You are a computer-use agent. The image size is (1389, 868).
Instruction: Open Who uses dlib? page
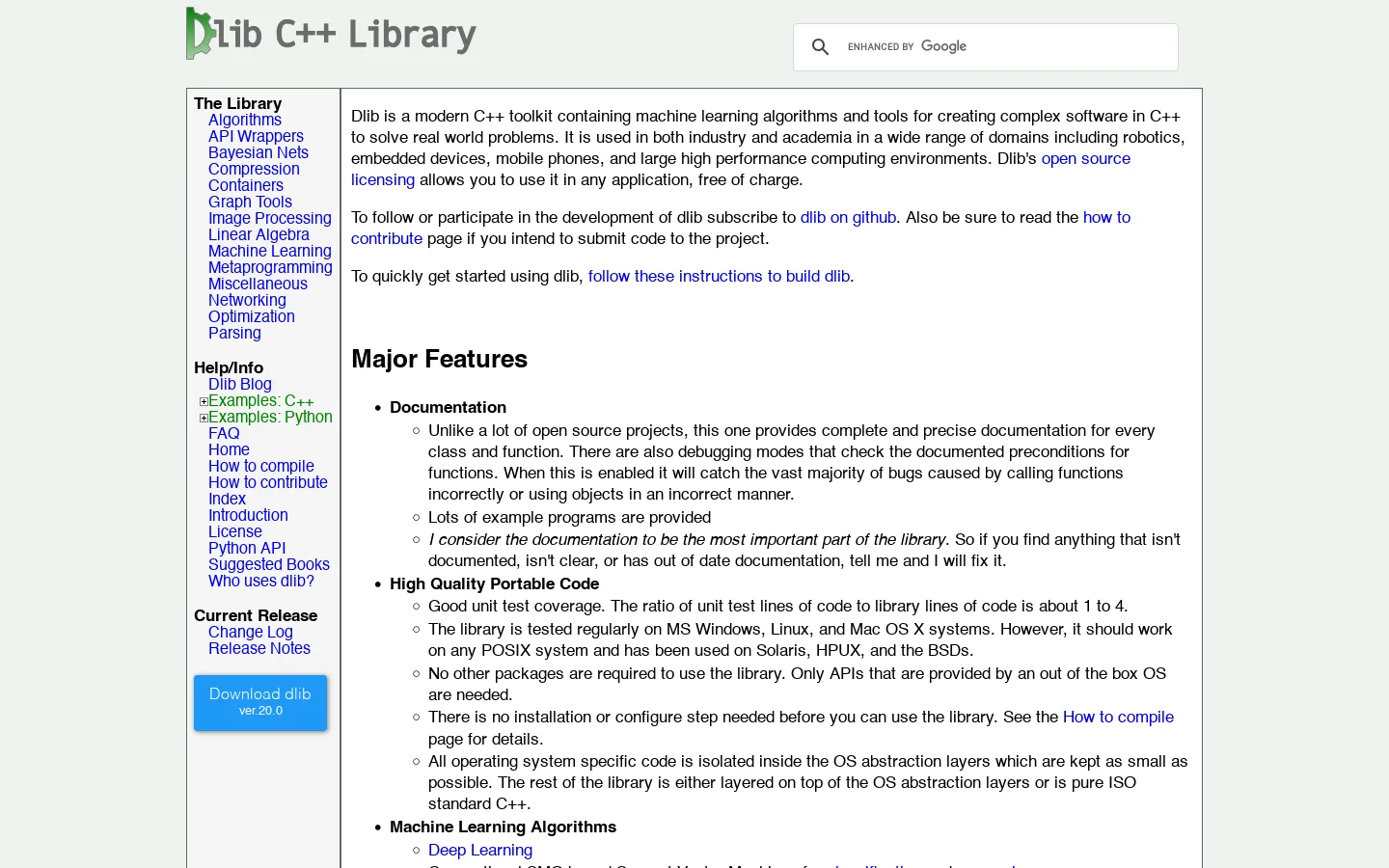point(261,581)
